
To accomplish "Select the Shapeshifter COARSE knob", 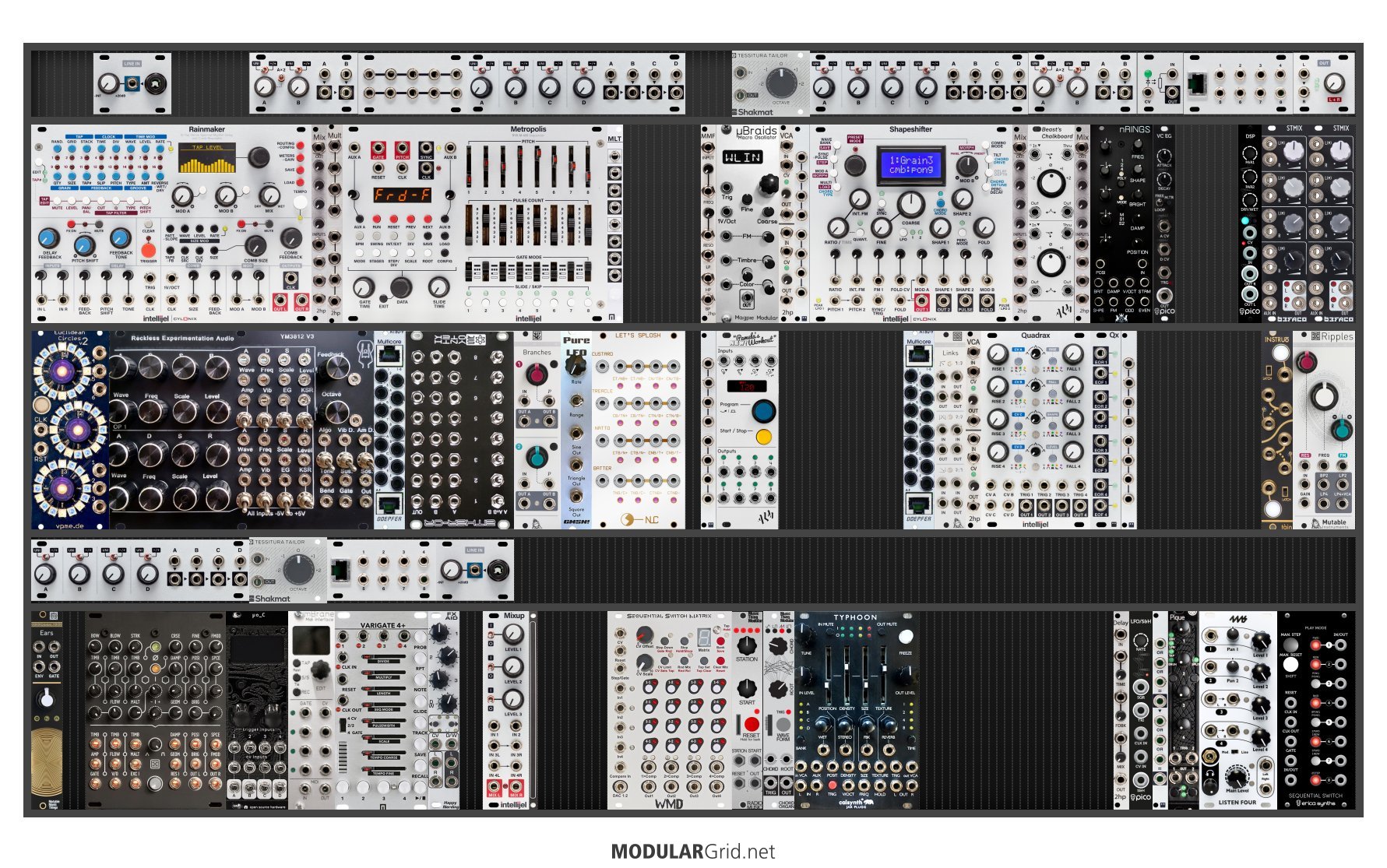I will tap(910, 203).
